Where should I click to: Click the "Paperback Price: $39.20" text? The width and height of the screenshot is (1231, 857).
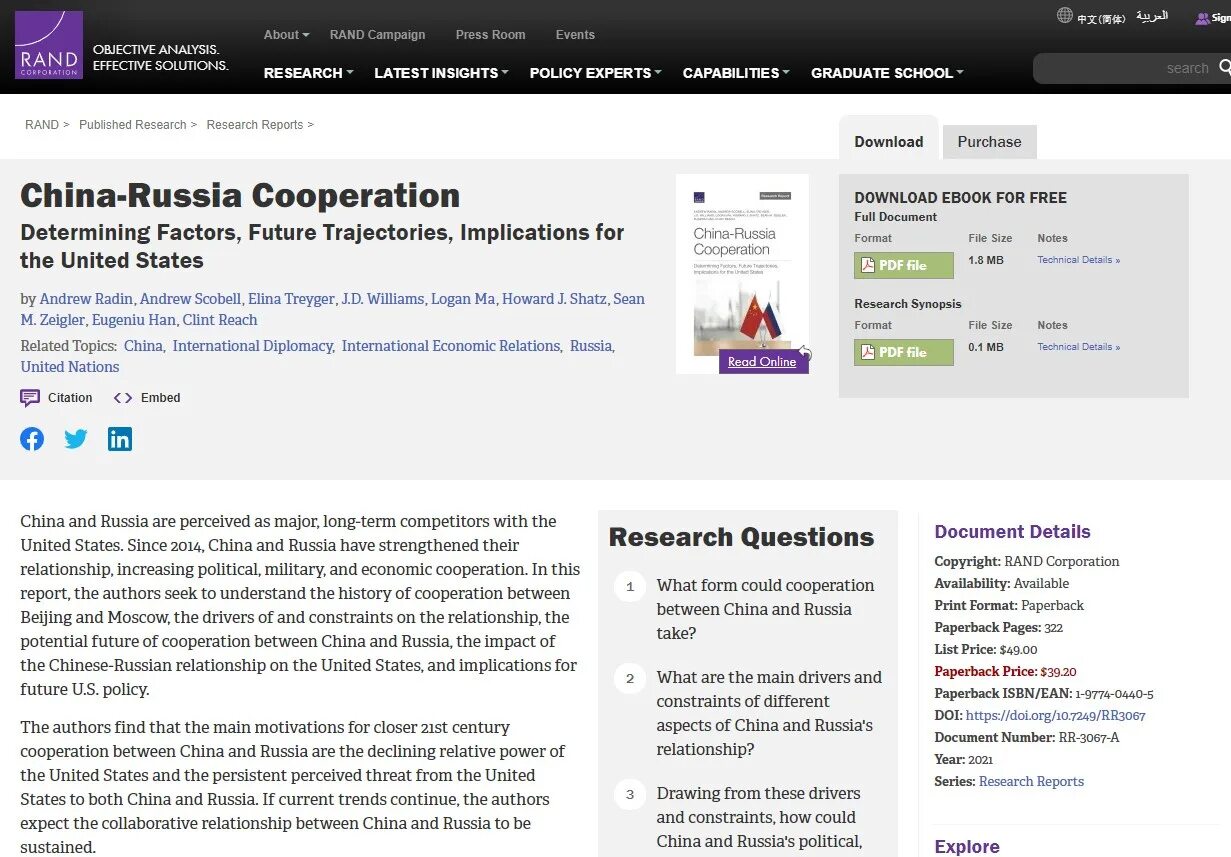click(x=1005, y=672)
